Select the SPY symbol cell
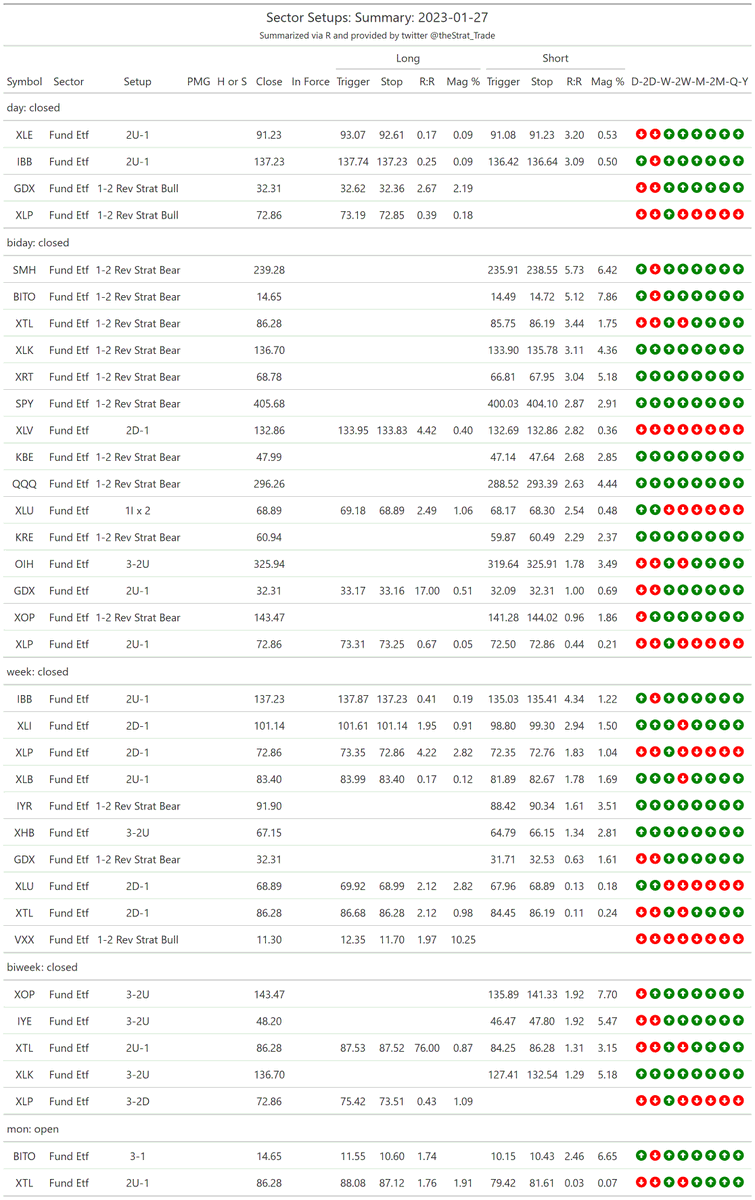Image resolution: width=755 pixels, height=1200 pixels. [x=24, y=404]
